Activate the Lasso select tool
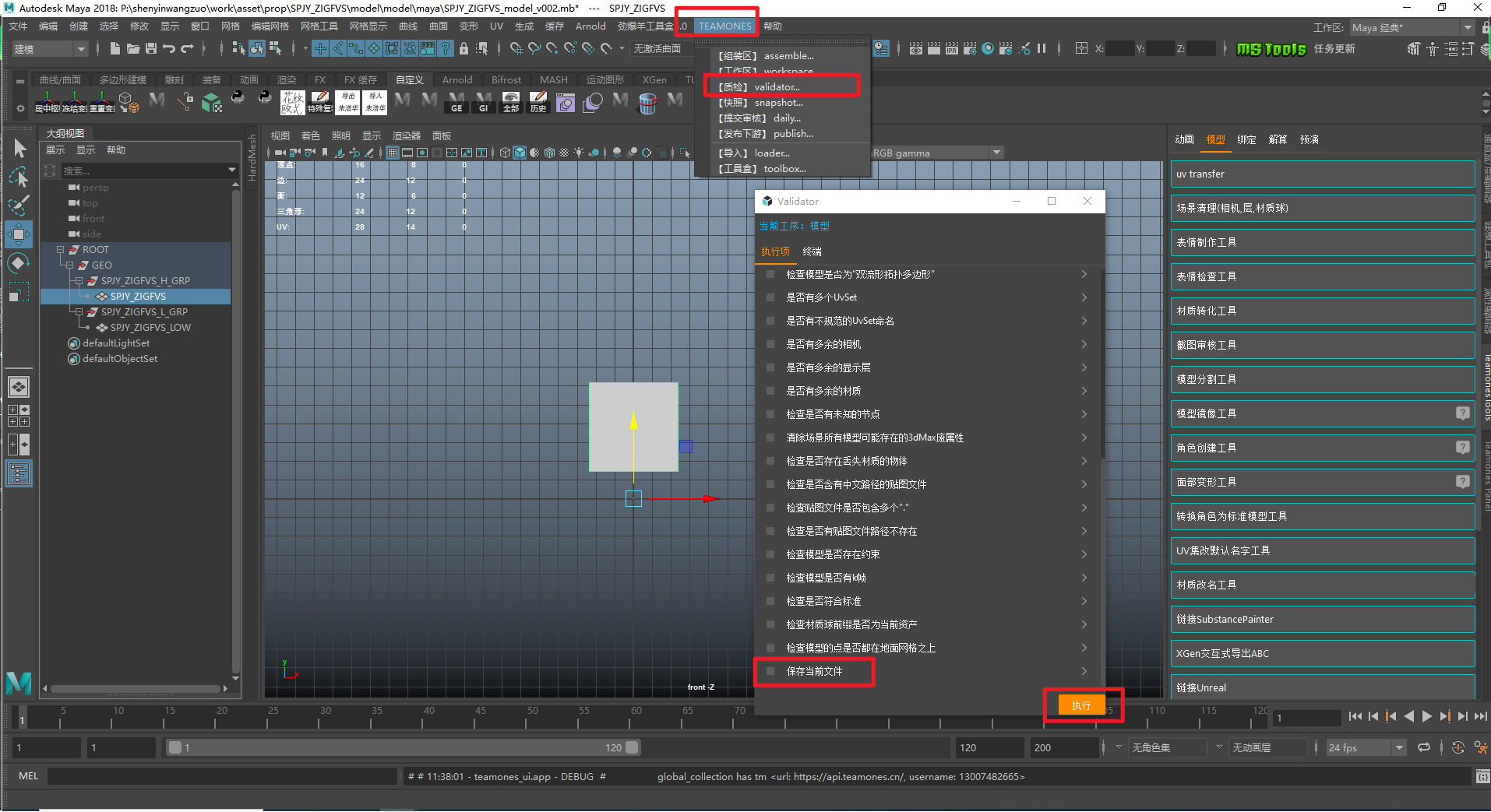This screenshot has height=812, width=1491. (x=19, y=178)
